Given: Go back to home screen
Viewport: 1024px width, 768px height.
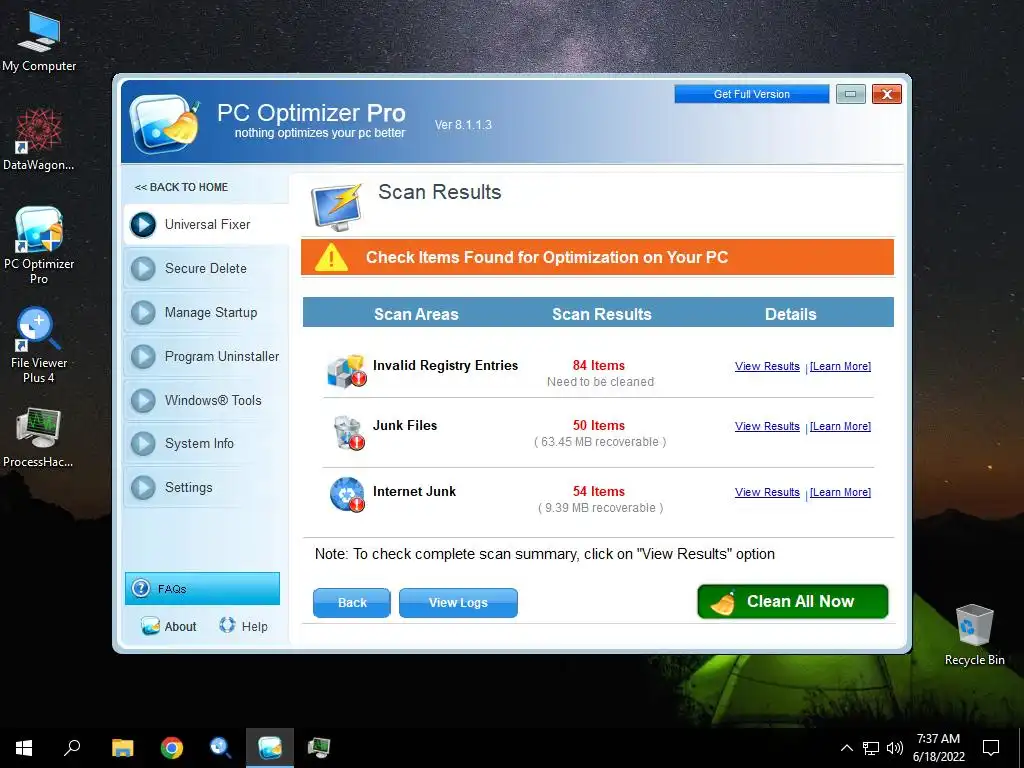Looking at the screenshot, I should click(x=181, y=187).
